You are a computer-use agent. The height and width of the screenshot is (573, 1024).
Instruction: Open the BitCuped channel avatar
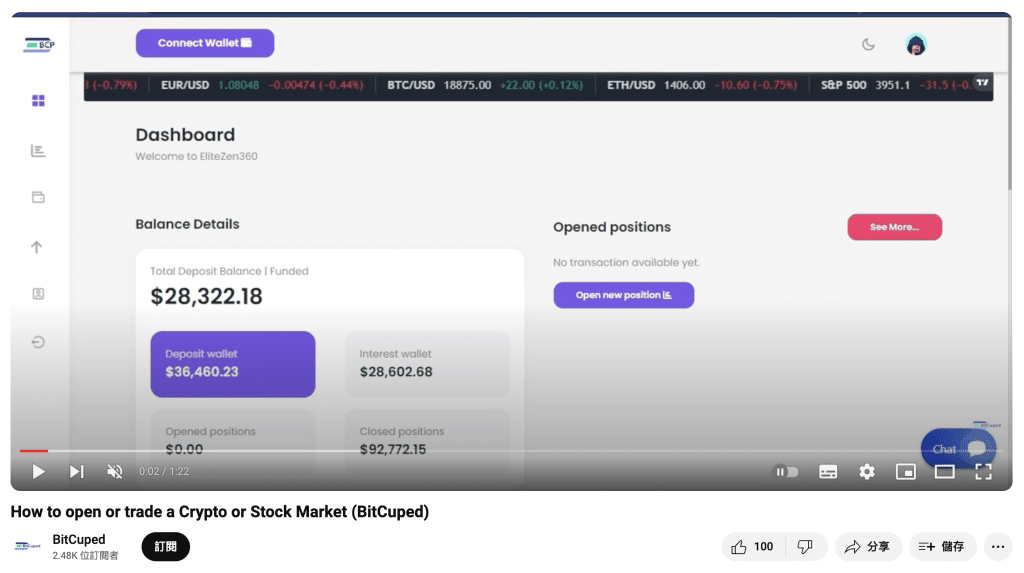[x=28, y=546]
